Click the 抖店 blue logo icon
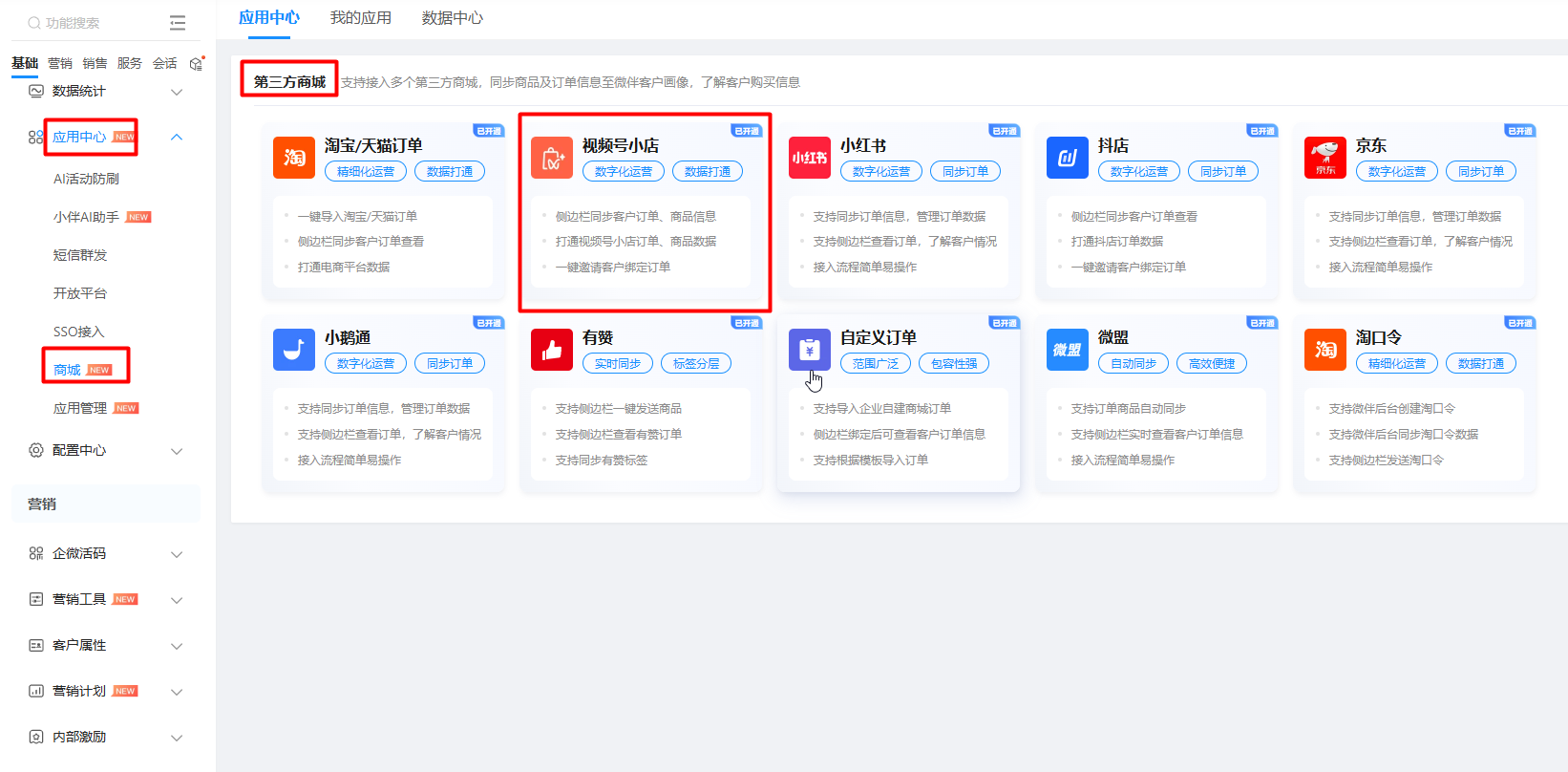Image resolution: width=1568 pixels, height=772 pixels. click(1068, 158)
